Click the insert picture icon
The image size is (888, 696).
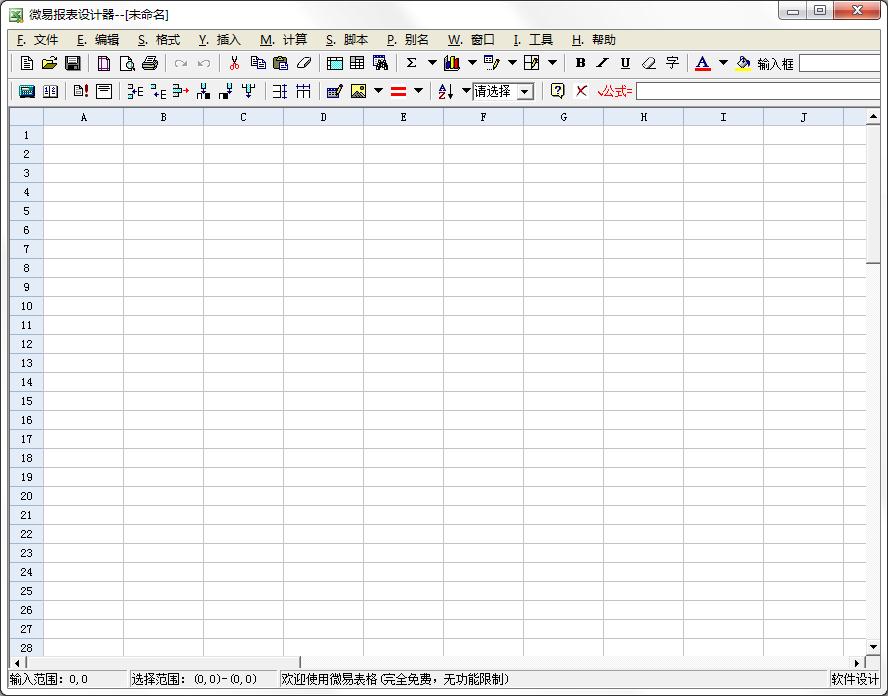click(x=358, y=91)
